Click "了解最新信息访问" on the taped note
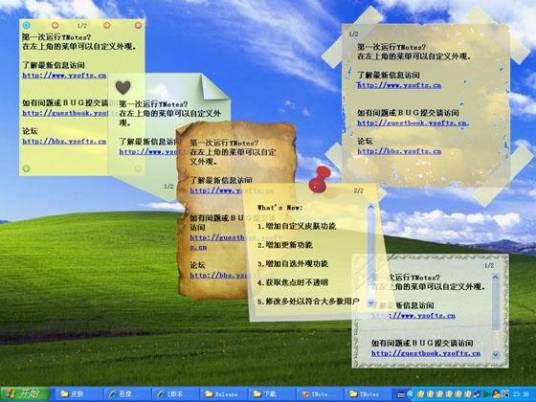Viewport: 536px width, 402px height. tap(388, 75)
